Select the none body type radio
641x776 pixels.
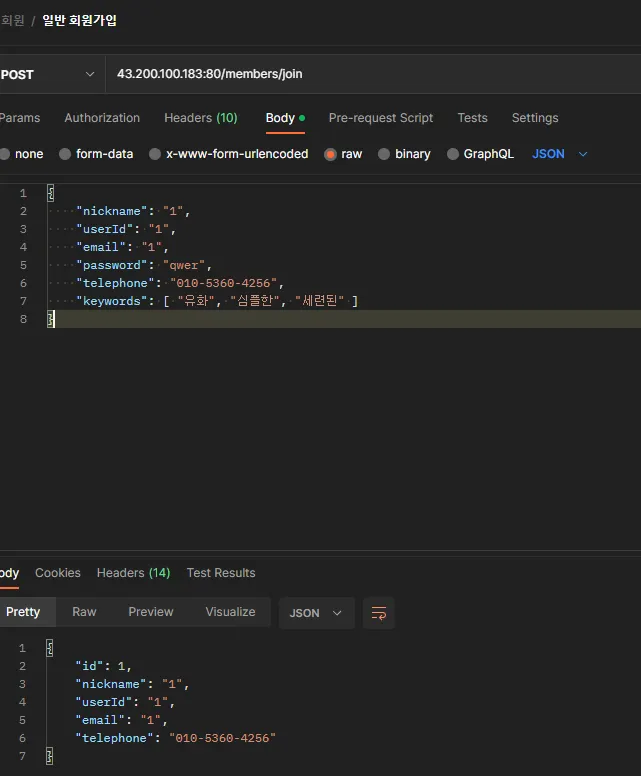click(x=6, y=154)
